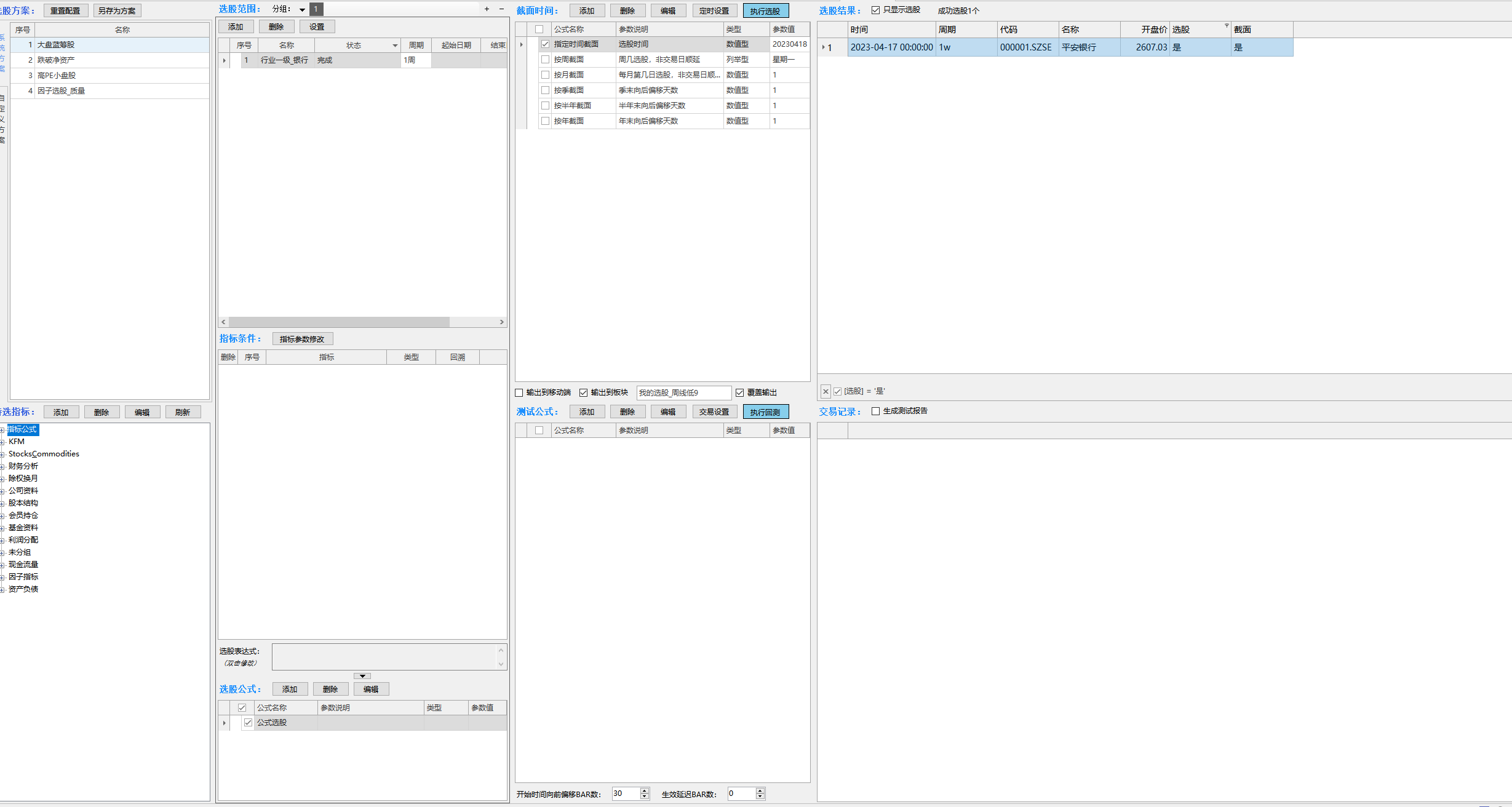Remove a group with the minus icon

click(501, 9)
